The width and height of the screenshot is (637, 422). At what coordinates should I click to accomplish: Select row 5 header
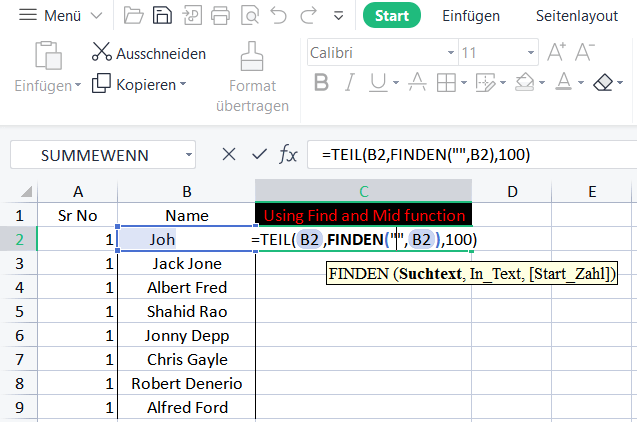pyautogui.click(x=19, y=312)
